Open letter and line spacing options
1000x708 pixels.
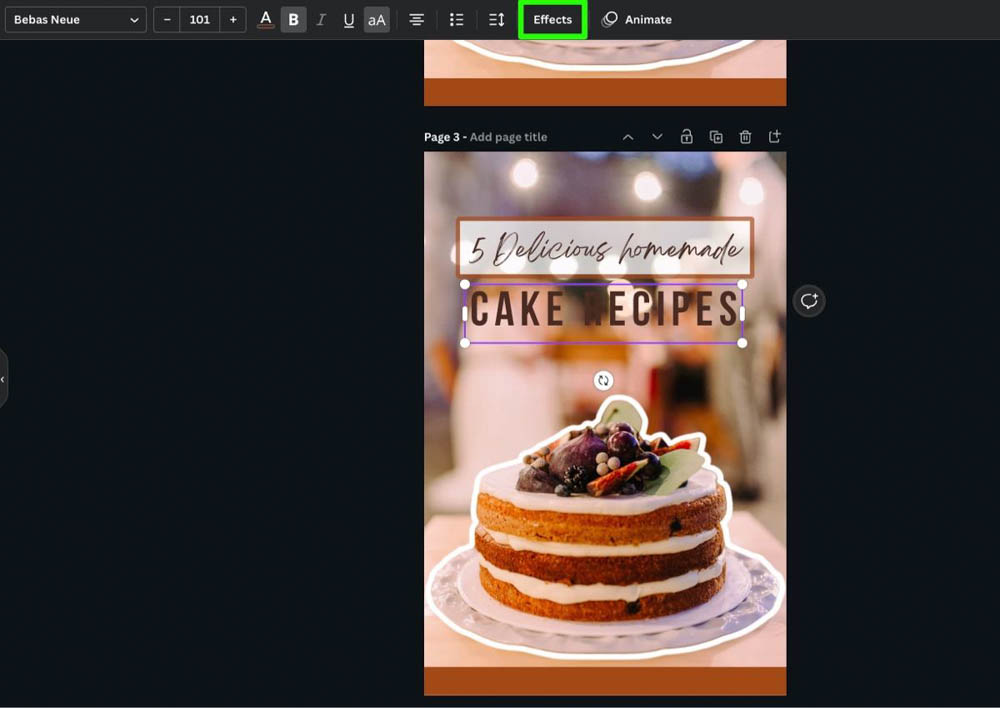click(x=497, y=20)
